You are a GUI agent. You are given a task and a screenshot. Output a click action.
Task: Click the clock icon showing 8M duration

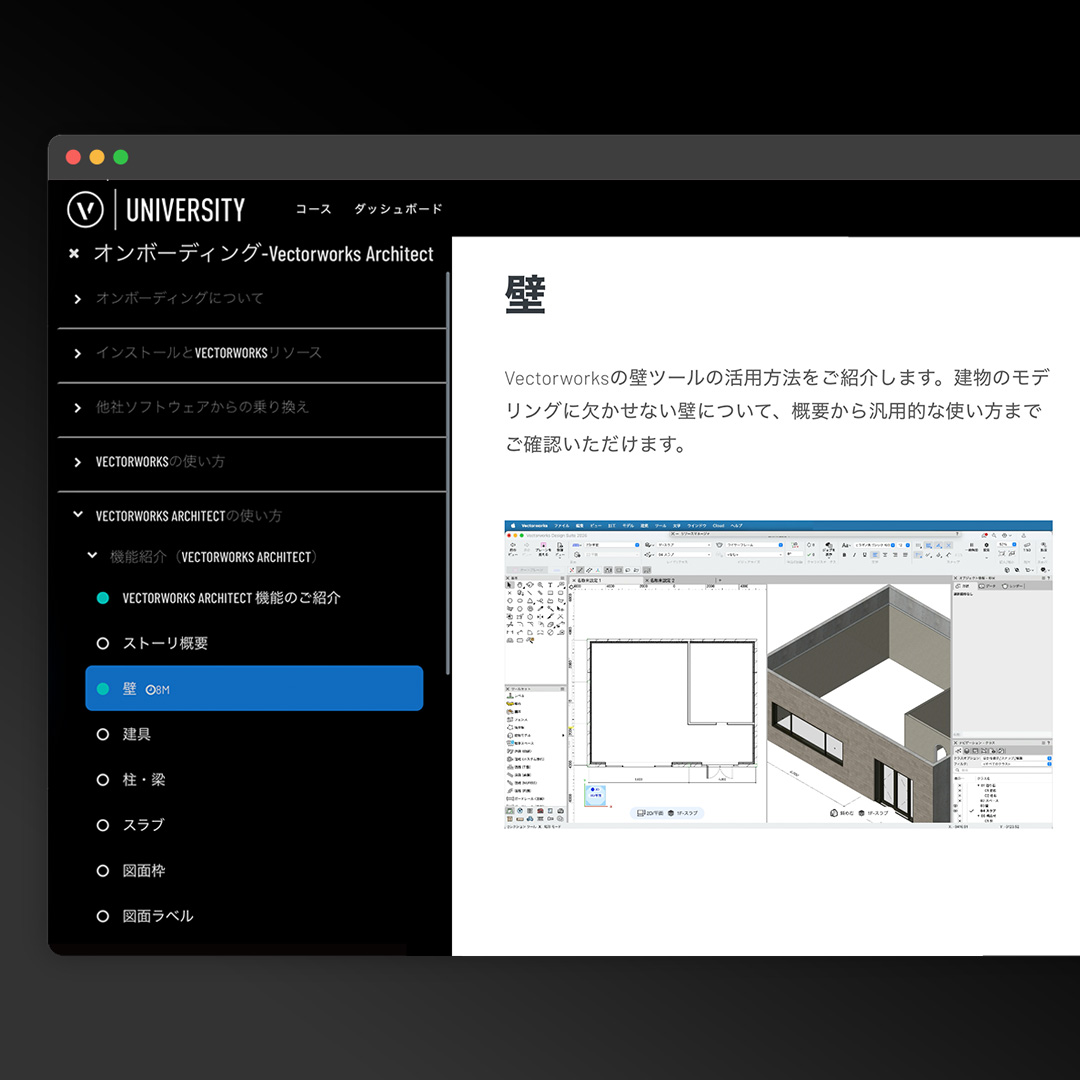(x=150, y=689)
